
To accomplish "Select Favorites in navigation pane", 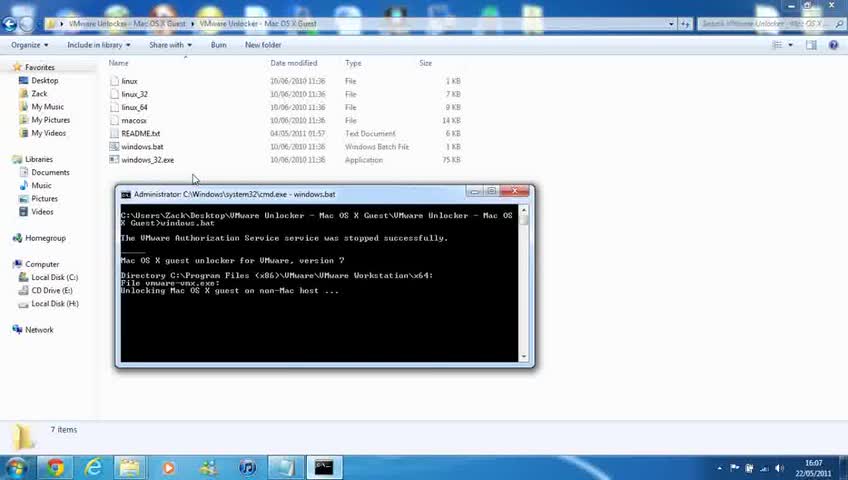I will click(39, 68).
